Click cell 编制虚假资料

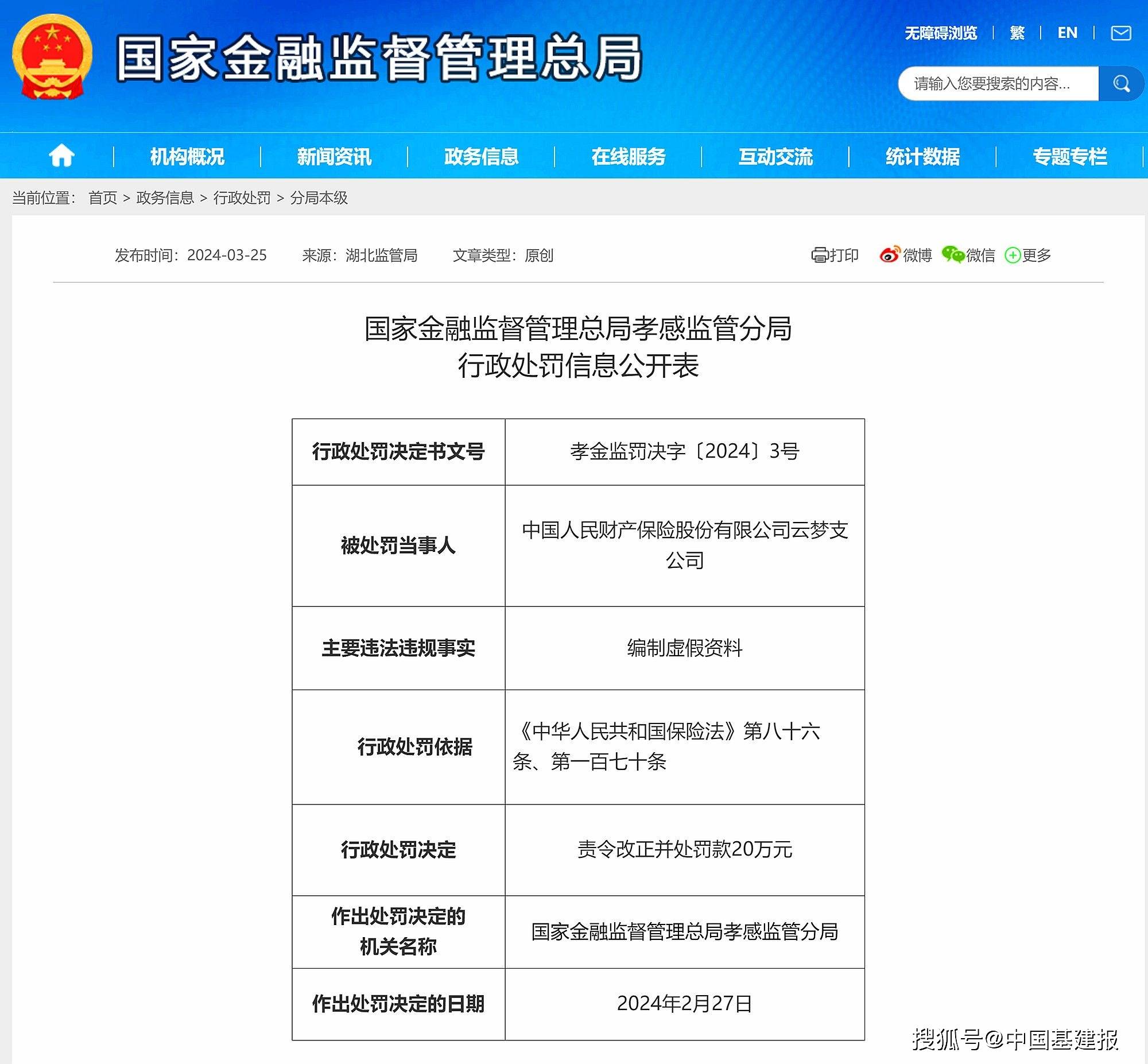pos(685,648)
